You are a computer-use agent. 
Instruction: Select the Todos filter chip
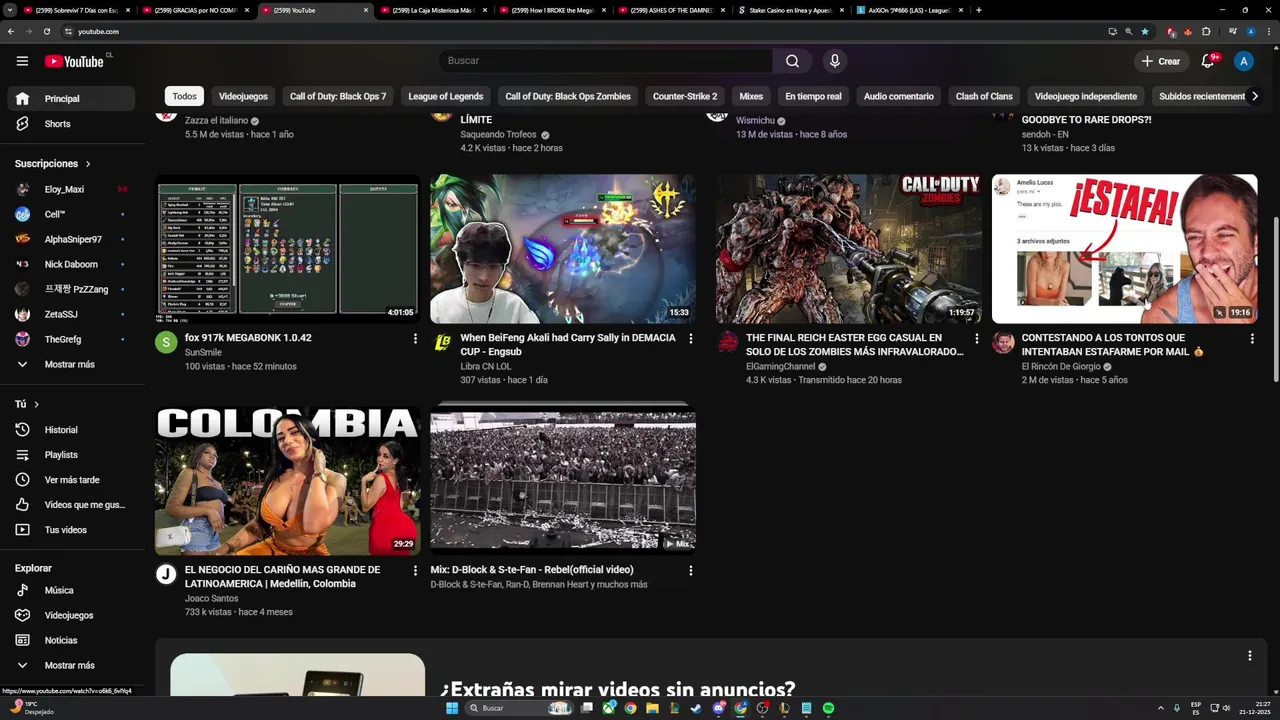(x=184, y=96)
